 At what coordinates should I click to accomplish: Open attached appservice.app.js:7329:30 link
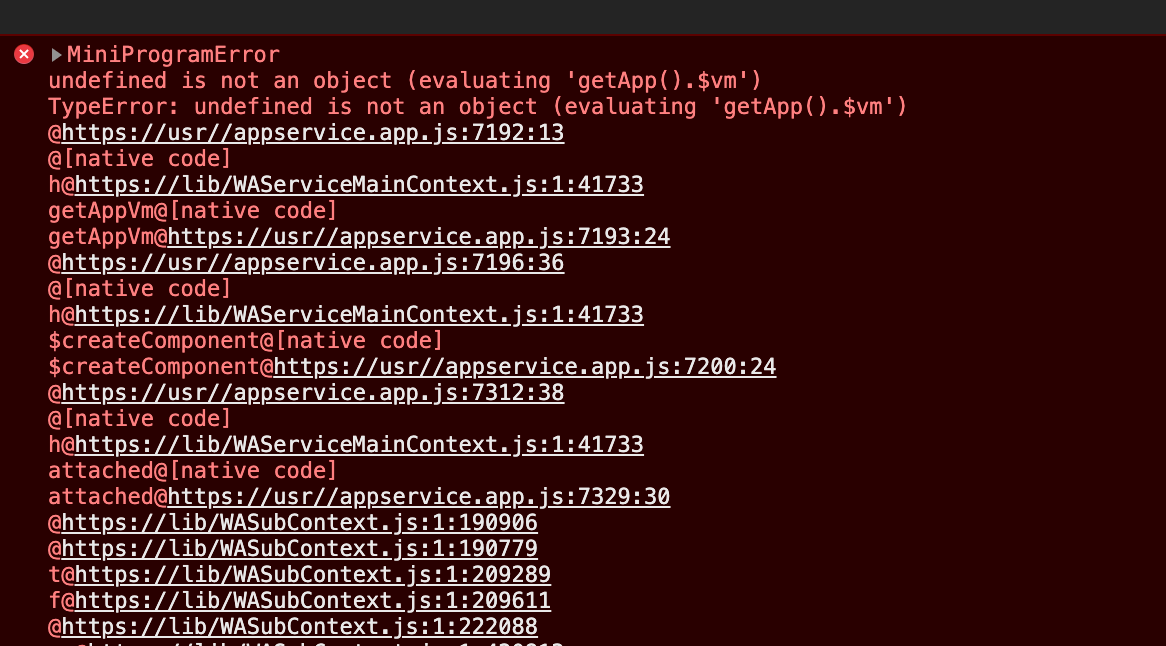[x=419, y=497]
